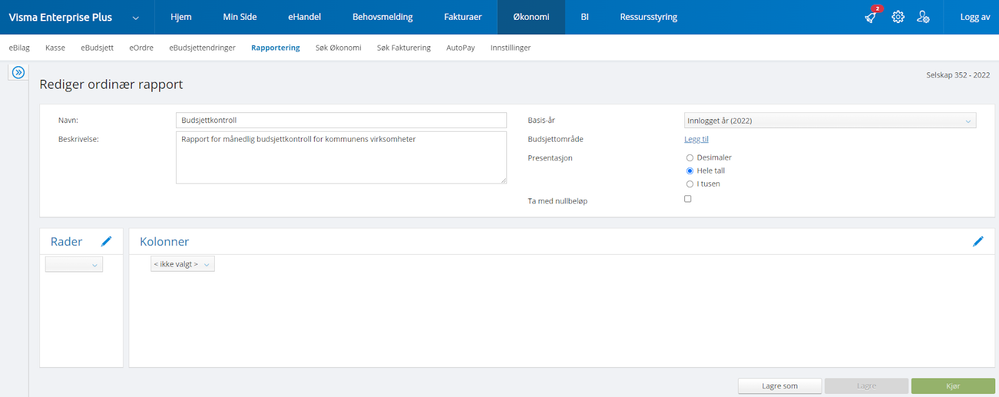999x397 pixels.
Task: Switch to the eOrdre tab
Action: [x=141, y=48]
